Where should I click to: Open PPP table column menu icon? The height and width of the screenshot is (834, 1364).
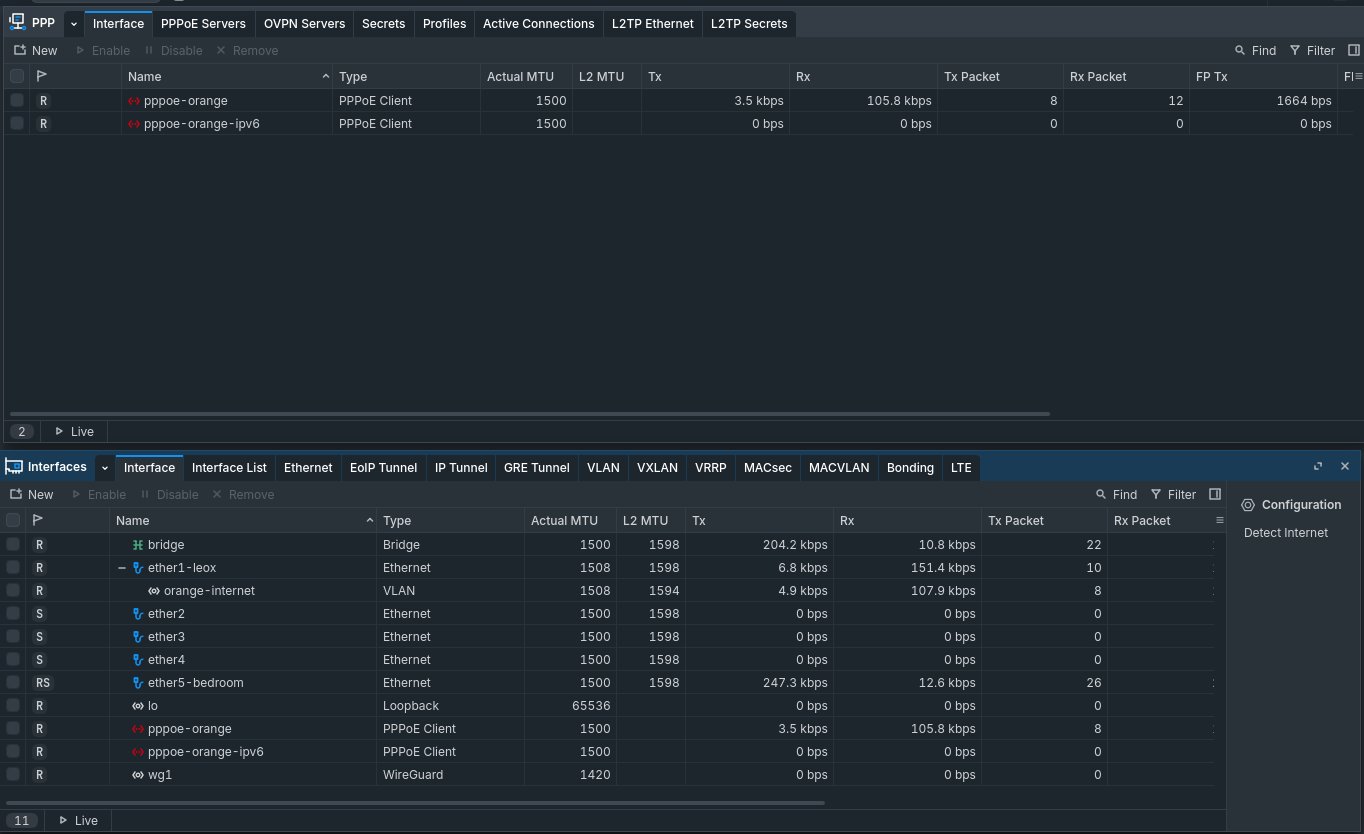coord(1358,76)
